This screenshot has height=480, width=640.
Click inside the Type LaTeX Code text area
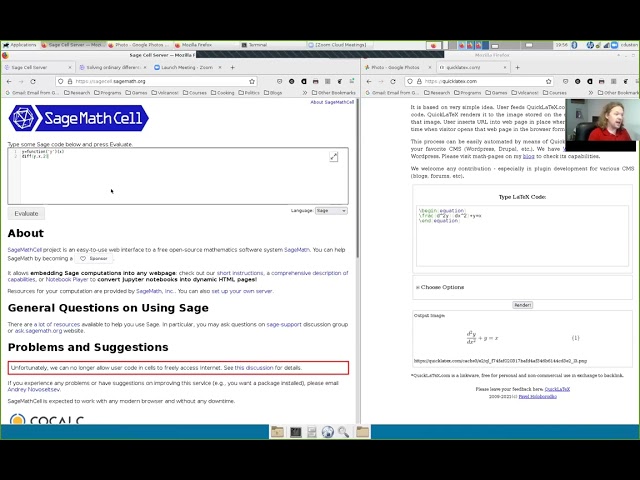click(x=522, y=236)
